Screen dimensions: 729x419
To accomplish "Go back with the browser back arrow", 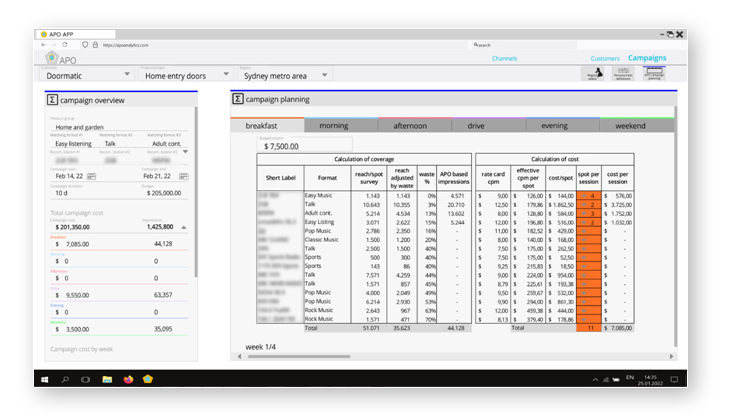I will point(42,45).
